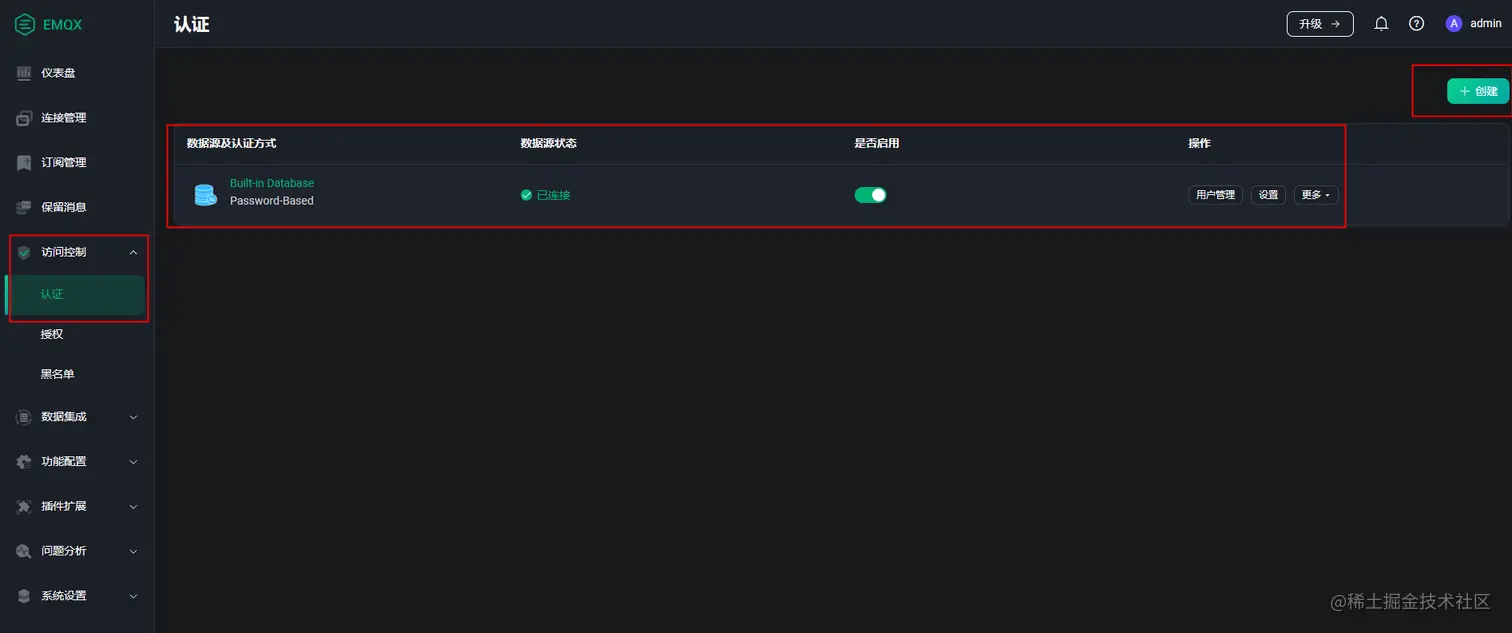1512x633 pixels.
Task: Click the 是否启用 column header
Action: click(877, 143)
